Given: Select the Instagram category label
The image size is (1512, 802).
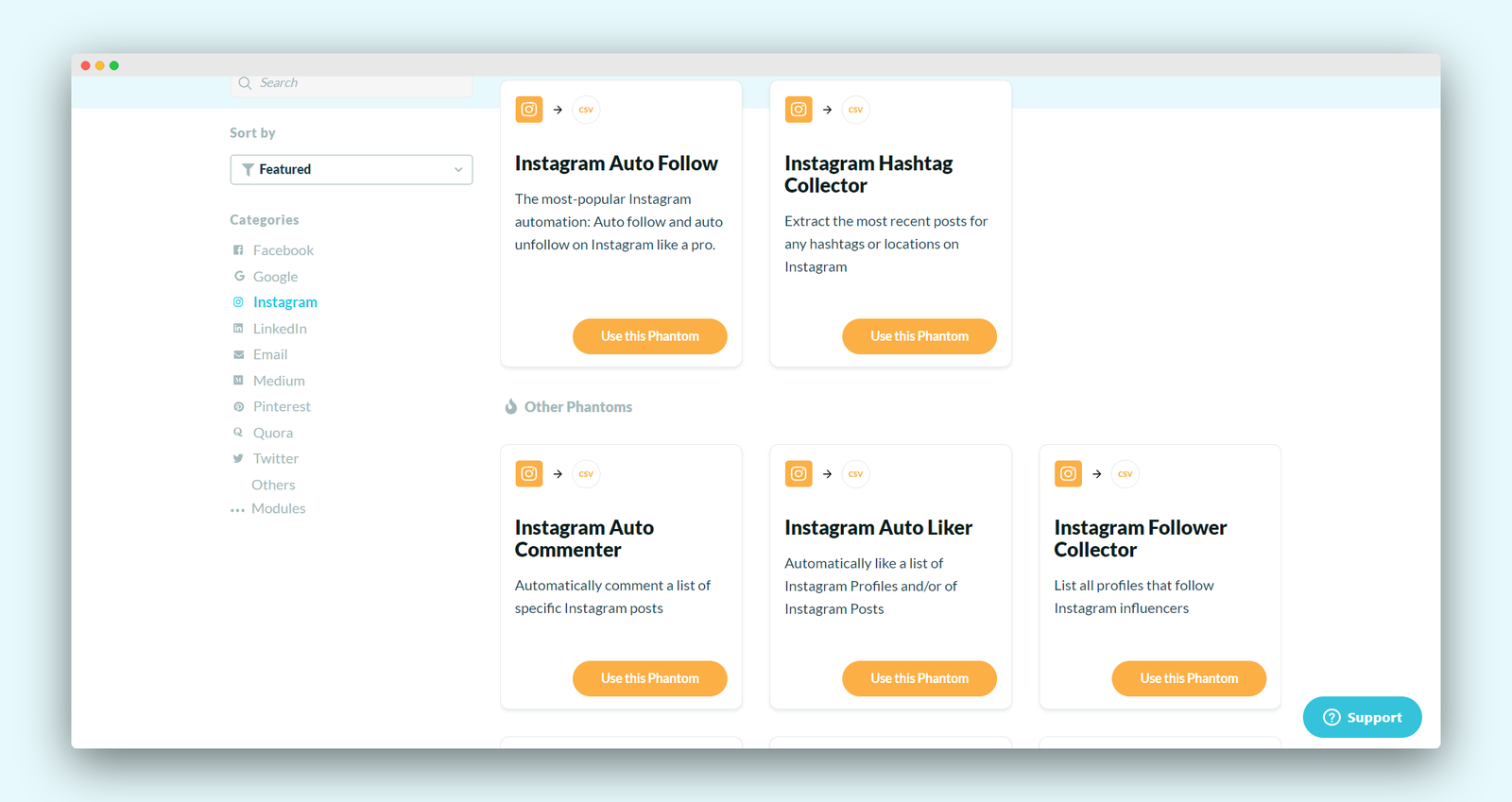Looking at the screenshot, I should pyautogui.click(x=285, y=302).
